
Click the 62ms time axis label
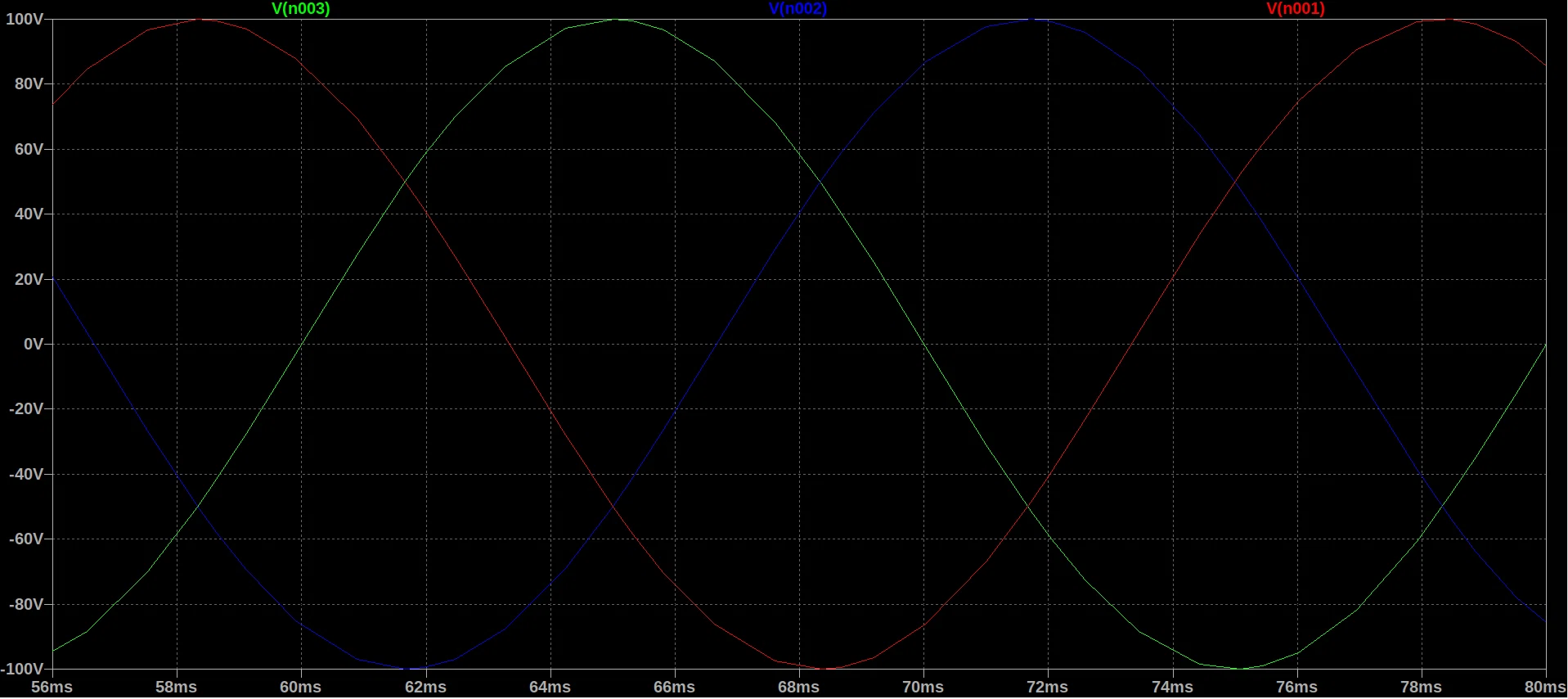pos(425,688)
